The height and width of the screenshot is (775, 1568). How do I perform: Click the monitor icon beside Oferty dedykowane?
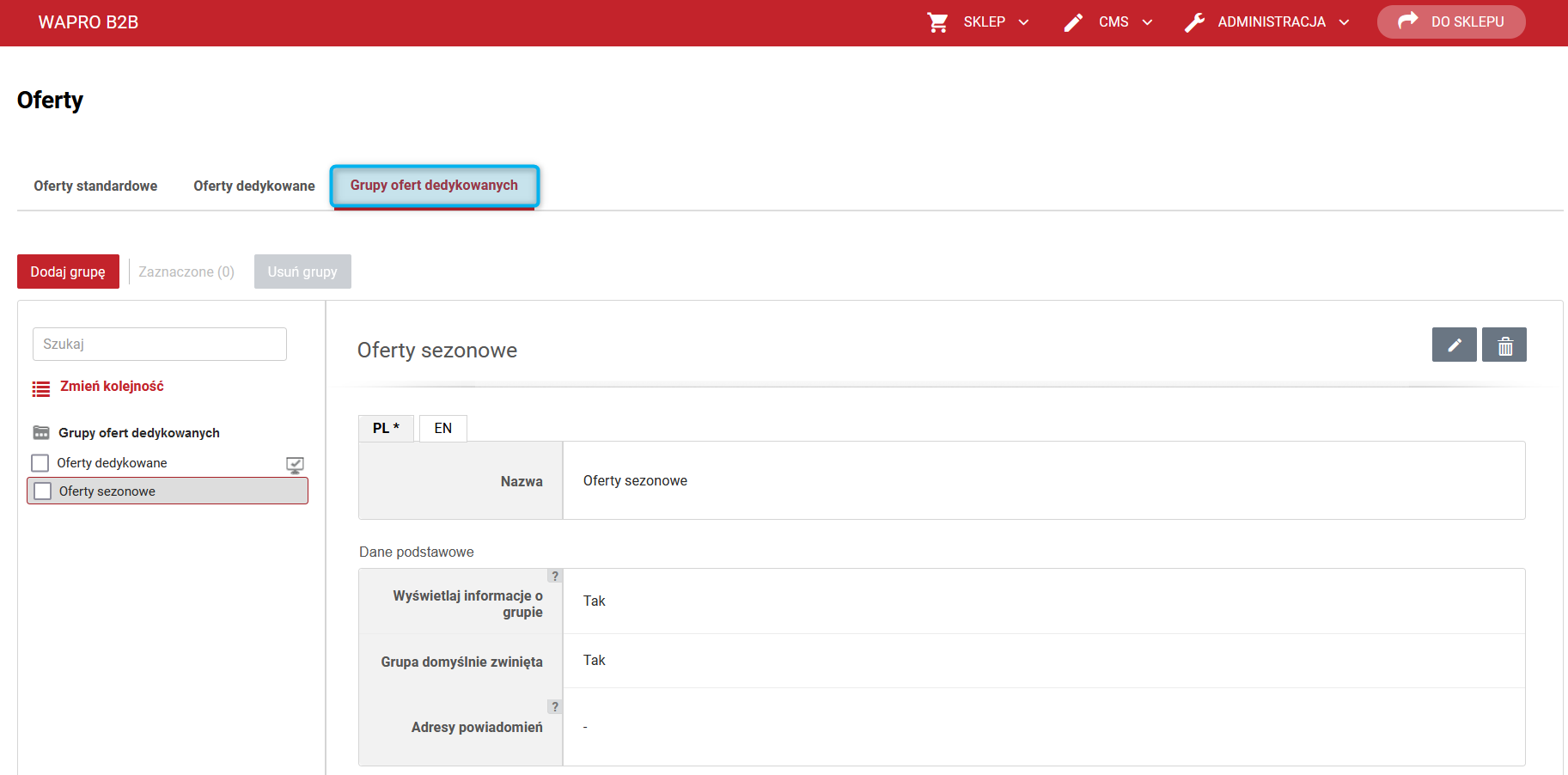coord(295,465)
